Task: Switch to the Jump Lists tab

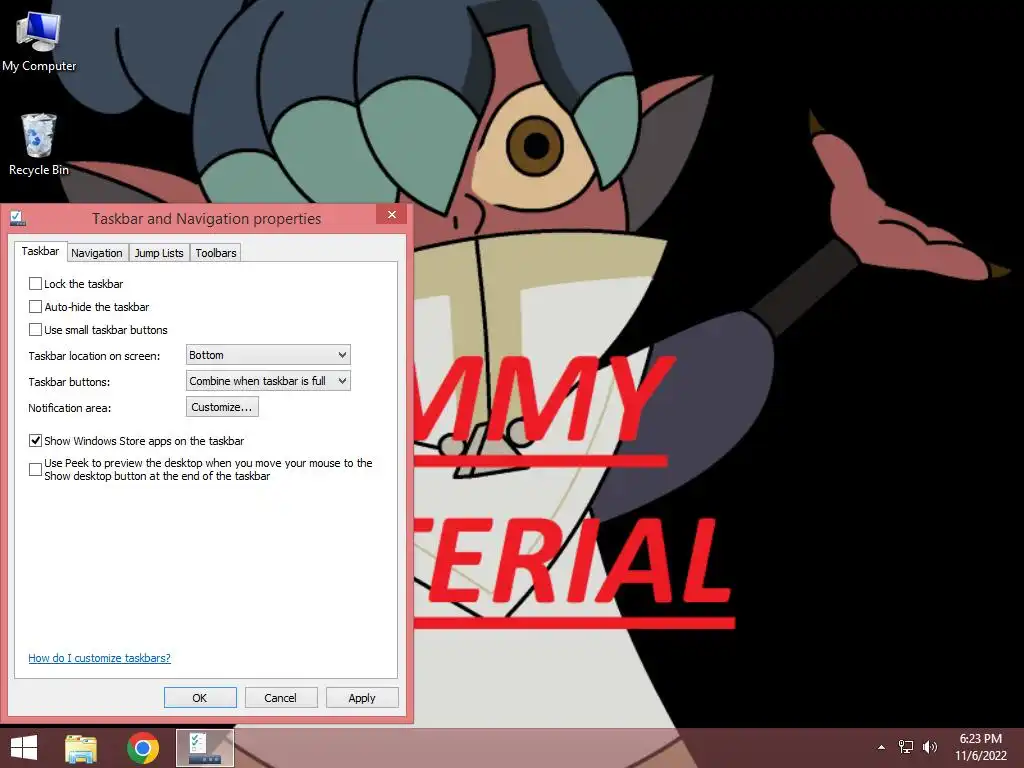Action: [x=159, y=253]
